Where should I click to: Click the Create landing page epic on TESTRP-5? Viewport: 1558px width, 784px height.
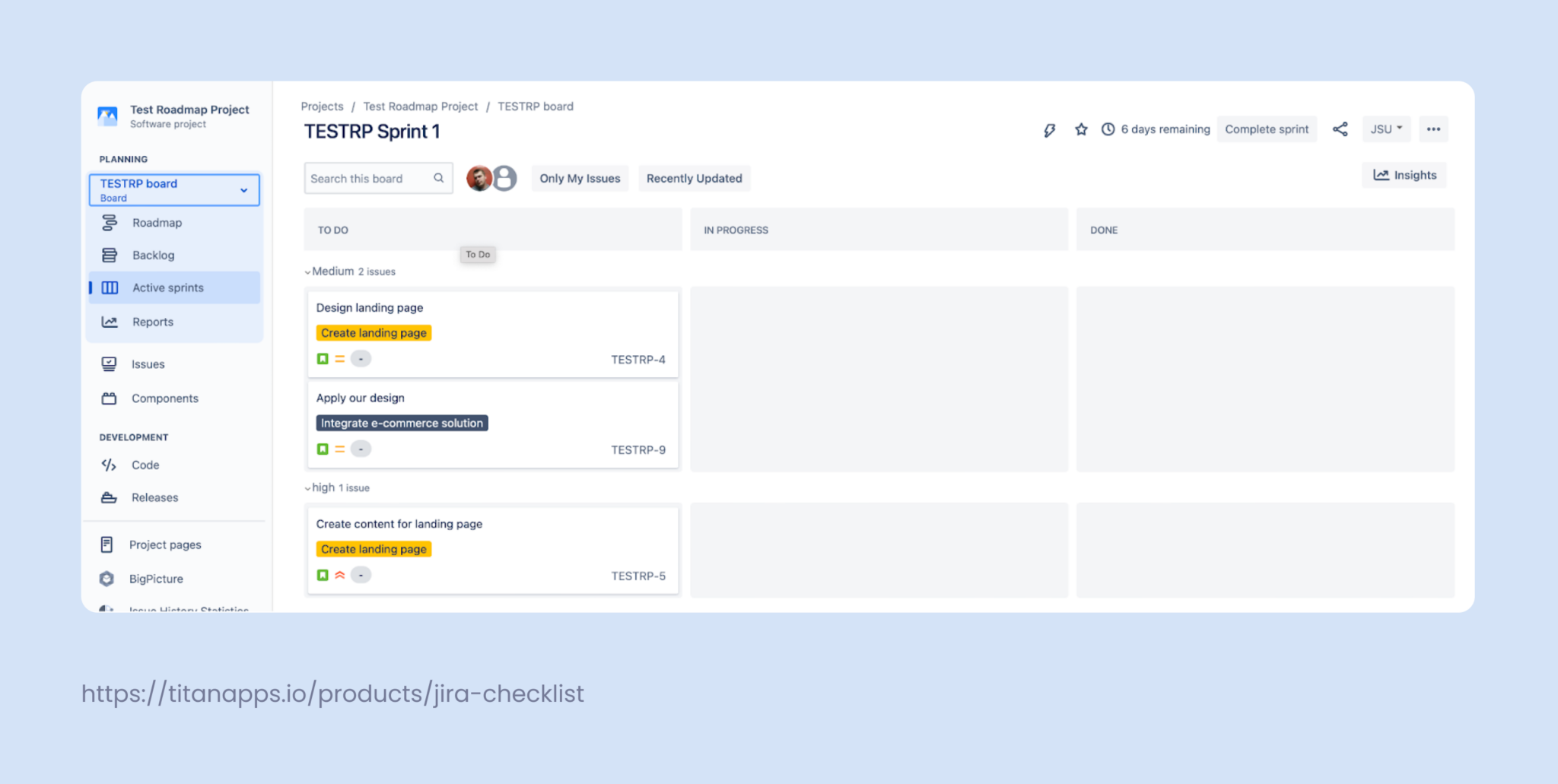pos(374,549)
